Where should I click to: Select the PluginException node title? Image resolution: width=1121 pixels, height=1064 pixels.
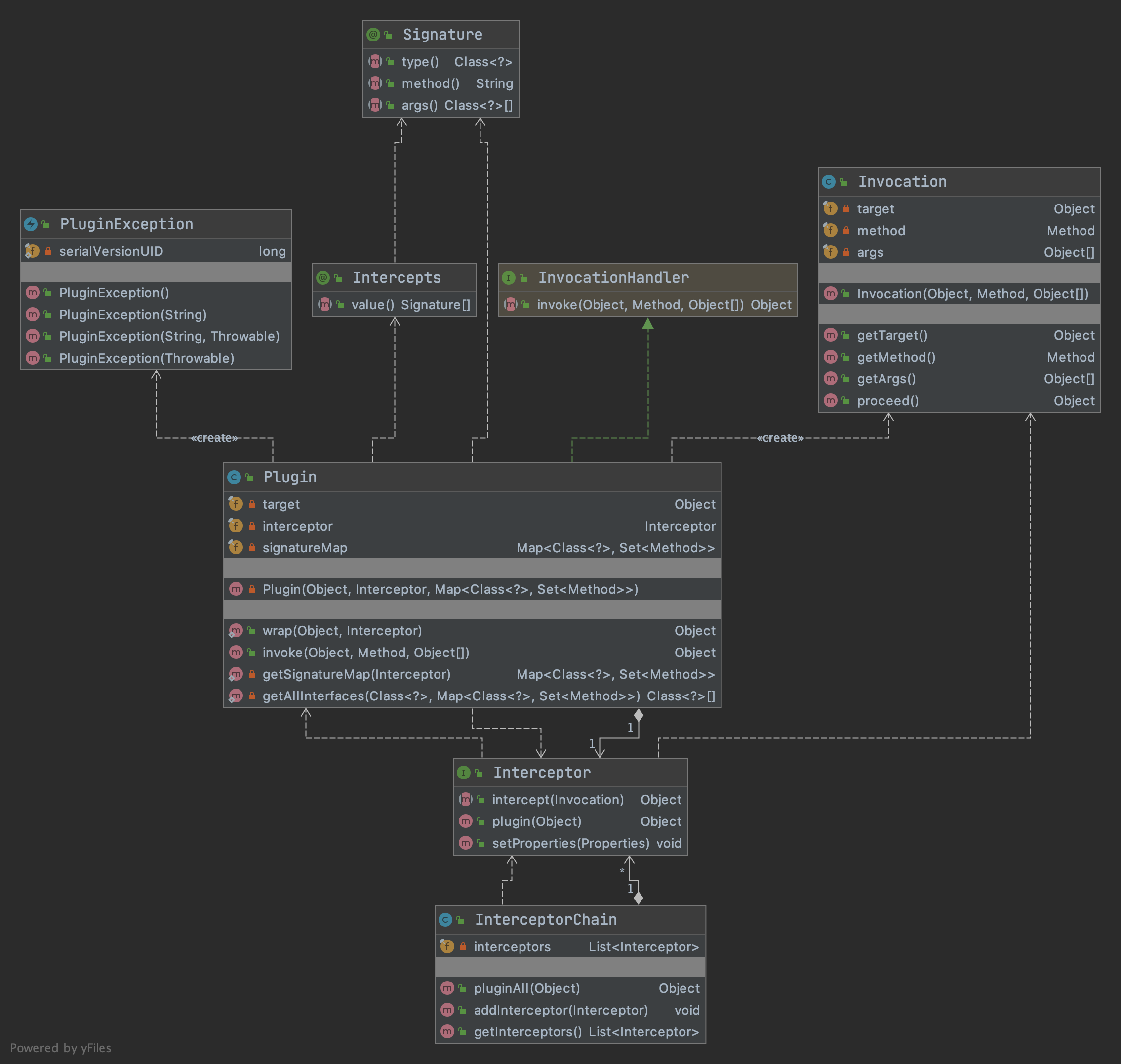[126, 224]
